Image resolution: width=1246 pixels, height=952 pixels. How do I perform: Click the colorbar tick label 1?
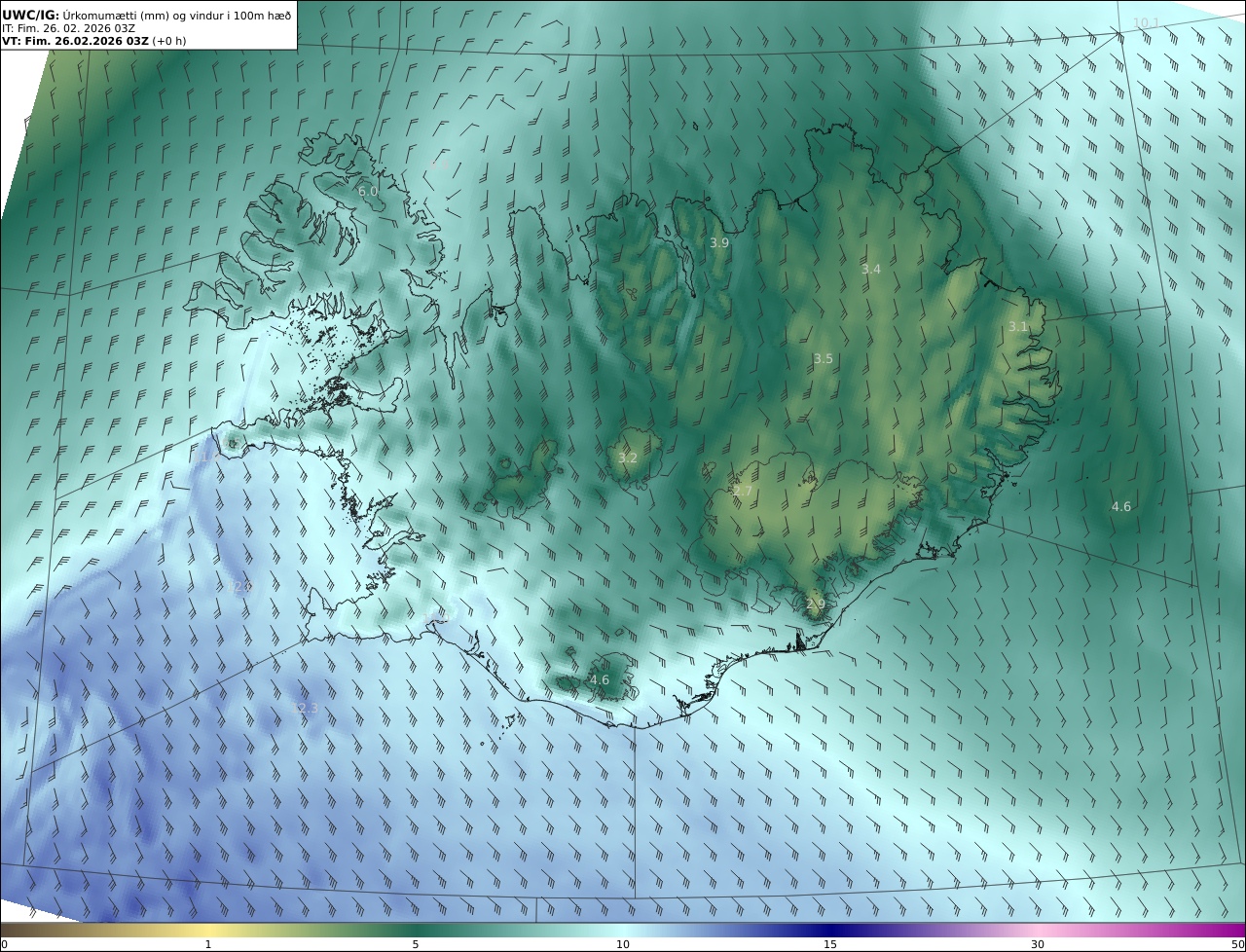coord(208,944)
